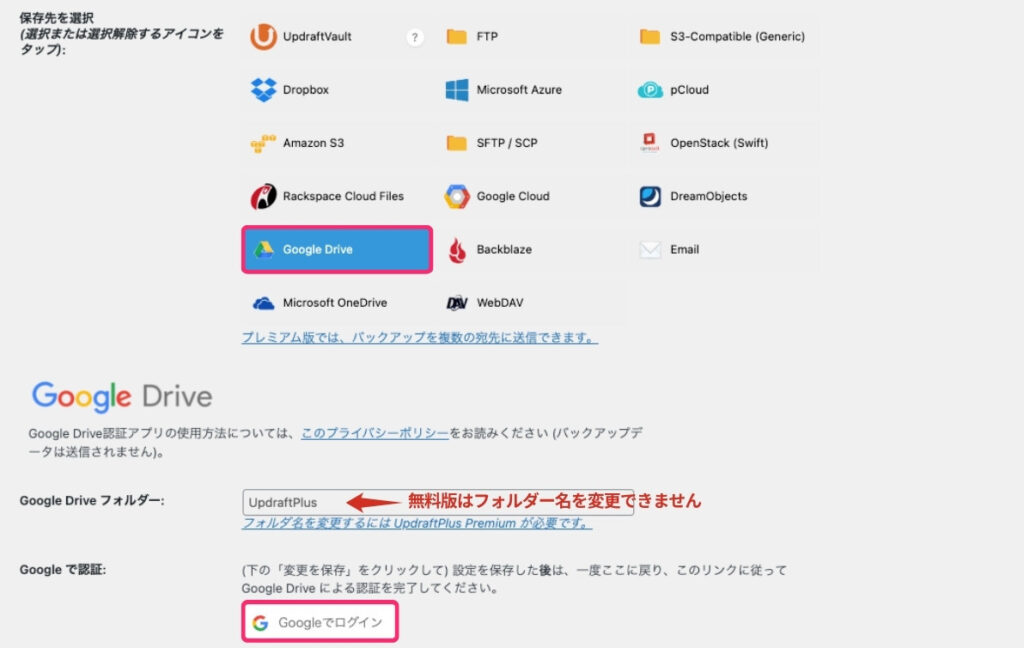
Task: Click the "pCloud" label text
Action: (x=690, y=89)
